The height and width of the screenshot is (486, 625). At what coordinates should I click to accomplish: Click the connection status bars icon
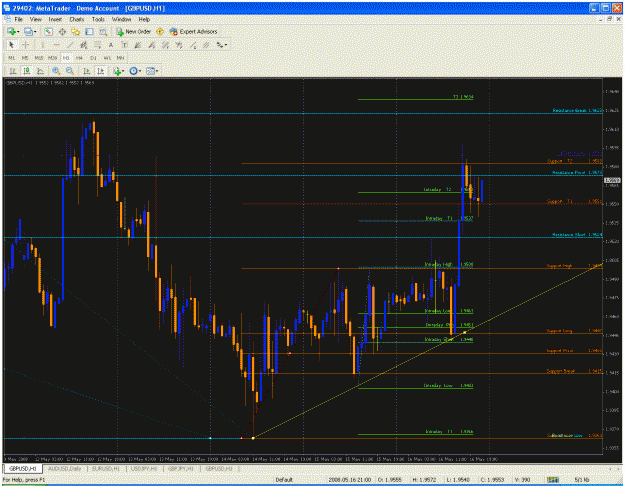[553, 480]
